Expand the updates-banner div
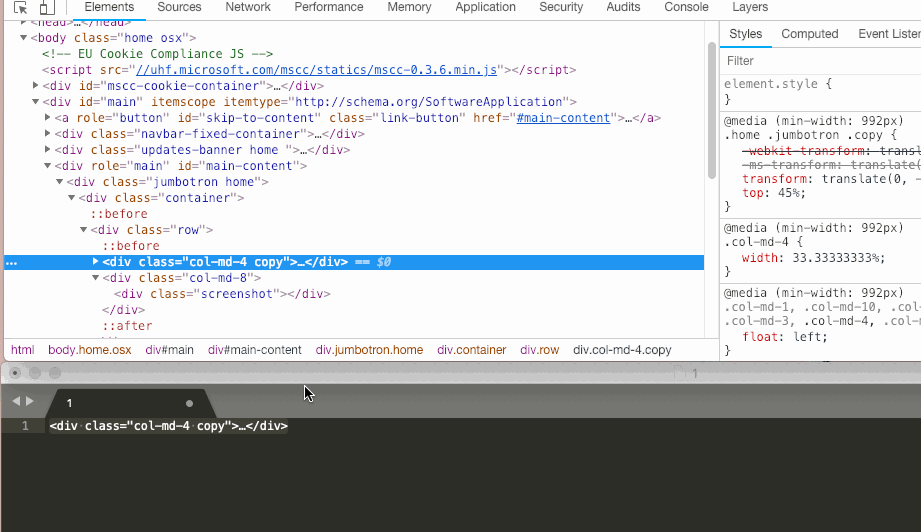 48,150
